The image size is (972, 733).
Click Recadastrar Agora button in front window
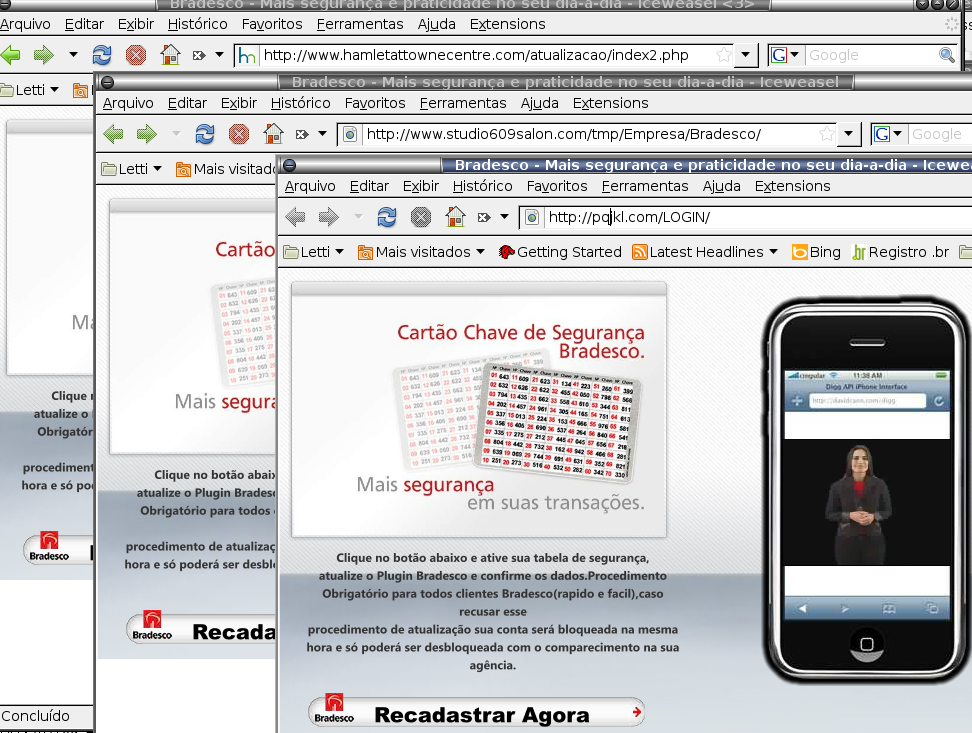[x=476, y=712]
